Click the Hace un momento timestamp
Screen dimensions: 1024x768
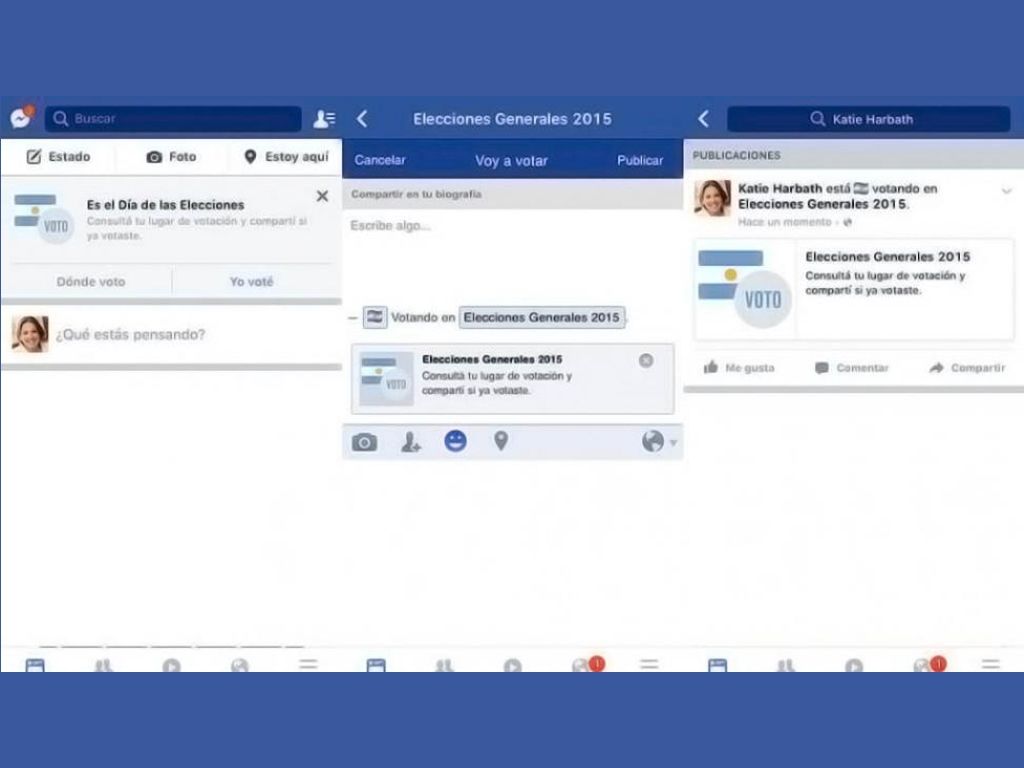point(784,222)
